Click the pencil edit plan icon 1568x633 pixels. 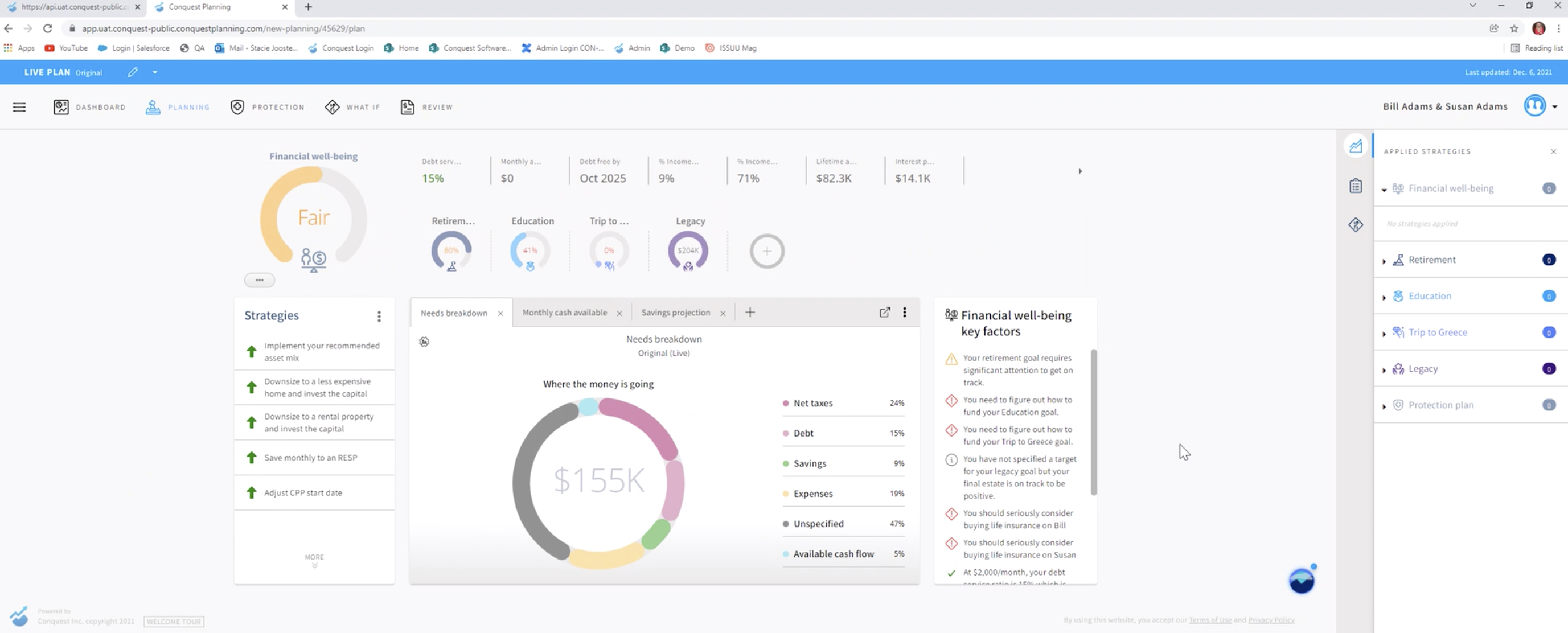coord(133,72)
